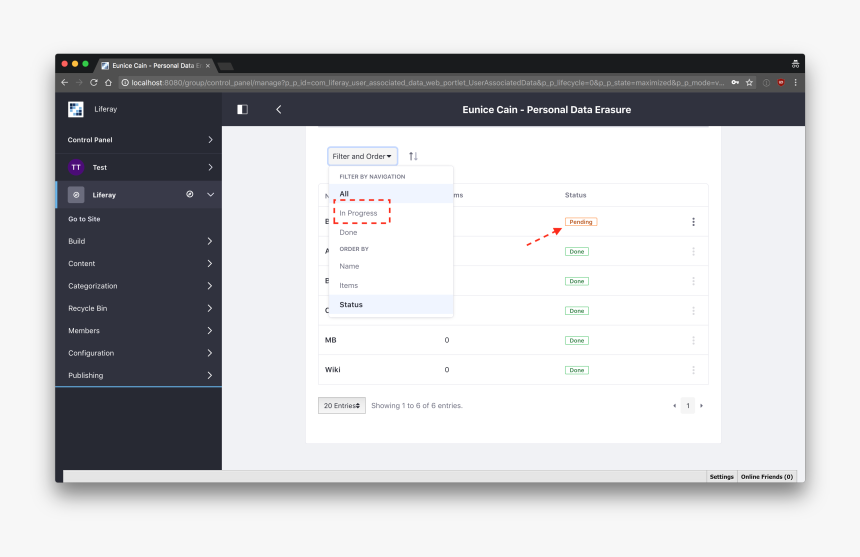860x557 pixels.
Task: Open the Filter and Order dropdown
Action: pyautogui.click(x=362, y=156)
